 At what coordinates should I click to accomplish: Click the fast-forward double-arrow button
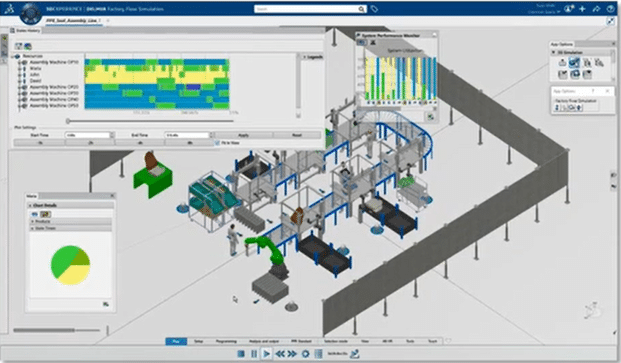(292, 353)
